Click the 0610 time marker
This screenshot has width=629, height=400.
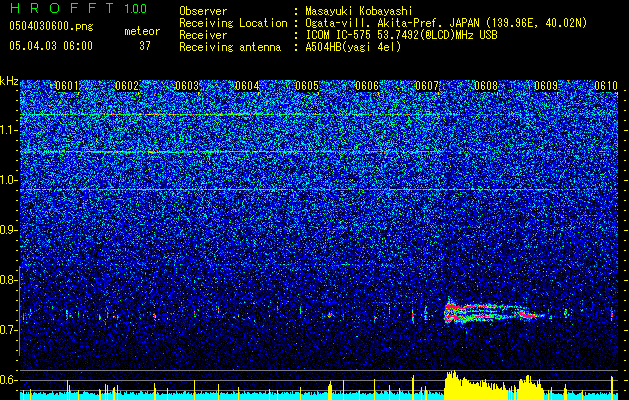tap(606, 86)
